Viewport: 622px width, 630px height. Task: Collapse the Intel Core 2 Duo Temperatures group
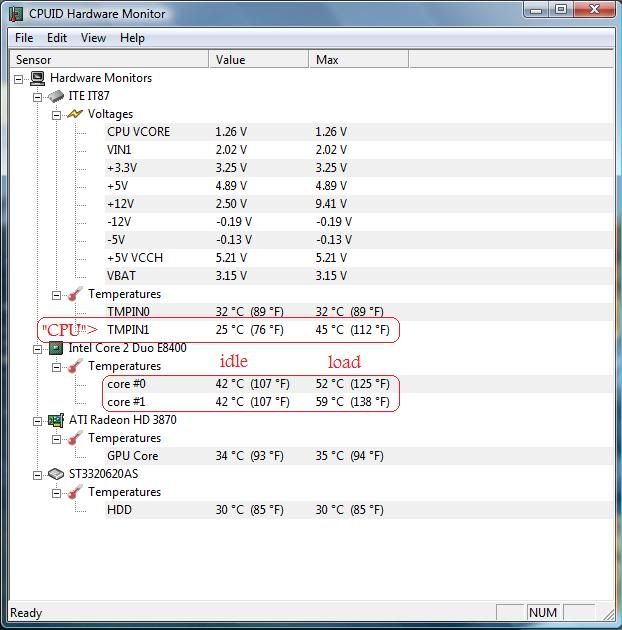coord(56,368)
